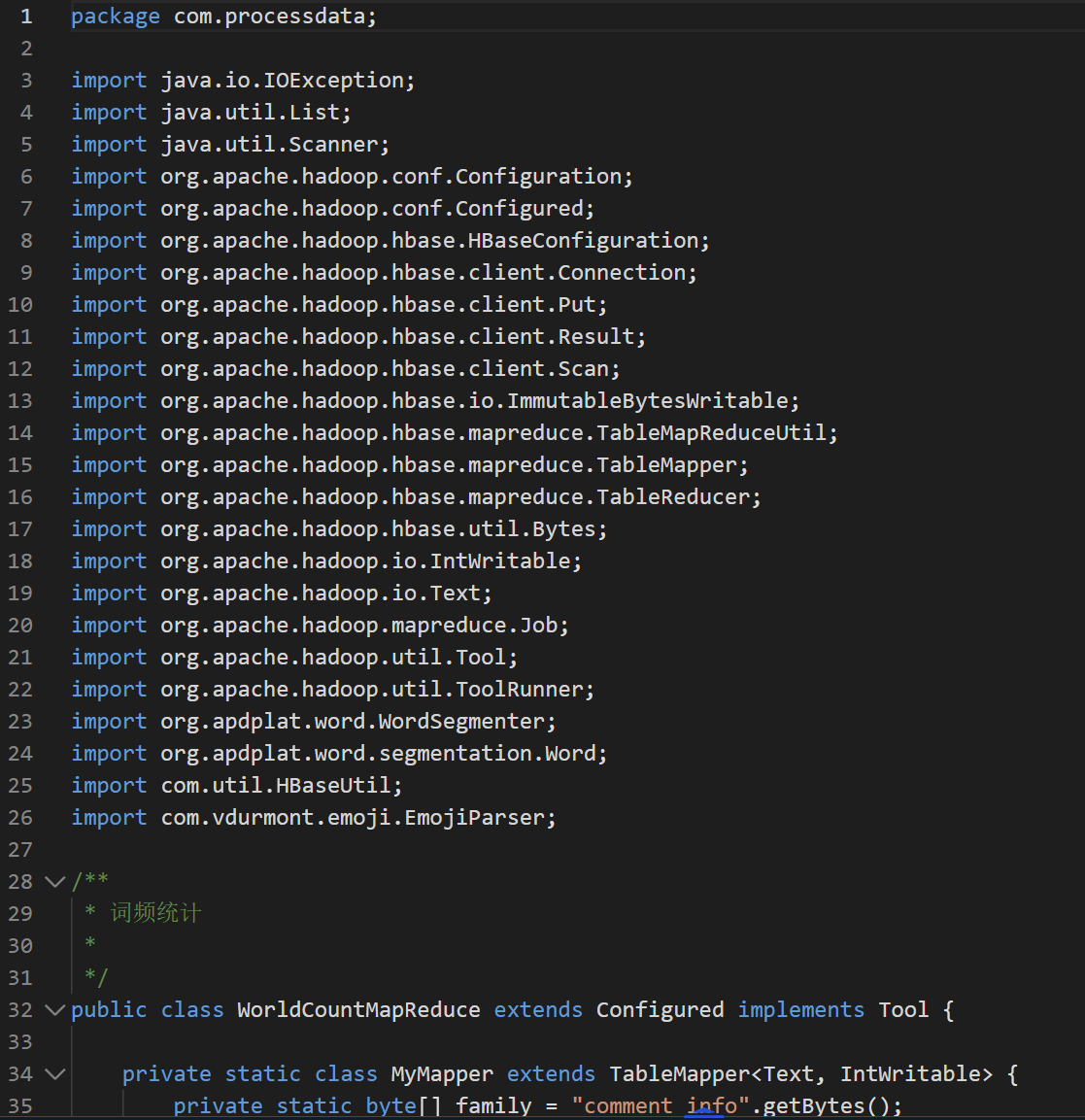This screenshot has height=1120, width=1085.
Task: Click 'client.Connection;' import on line 9
Action: (583, 273)
